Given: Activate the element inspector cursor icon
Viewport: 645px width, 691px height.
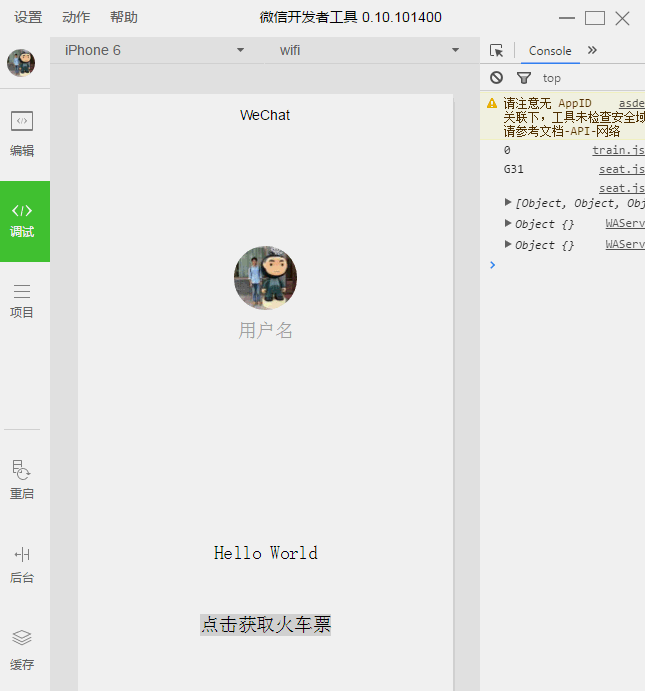Looking at the screenshot, I should pyautogui.click(x=497, y=51).
